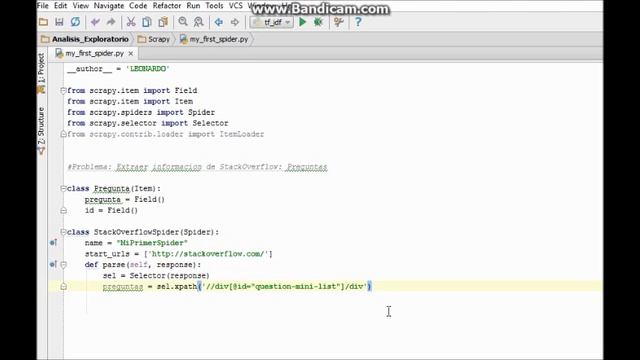Screen dimensions: 640x360
Task: Toggle fold marker at ItemLoader import line
Action: 63,134
